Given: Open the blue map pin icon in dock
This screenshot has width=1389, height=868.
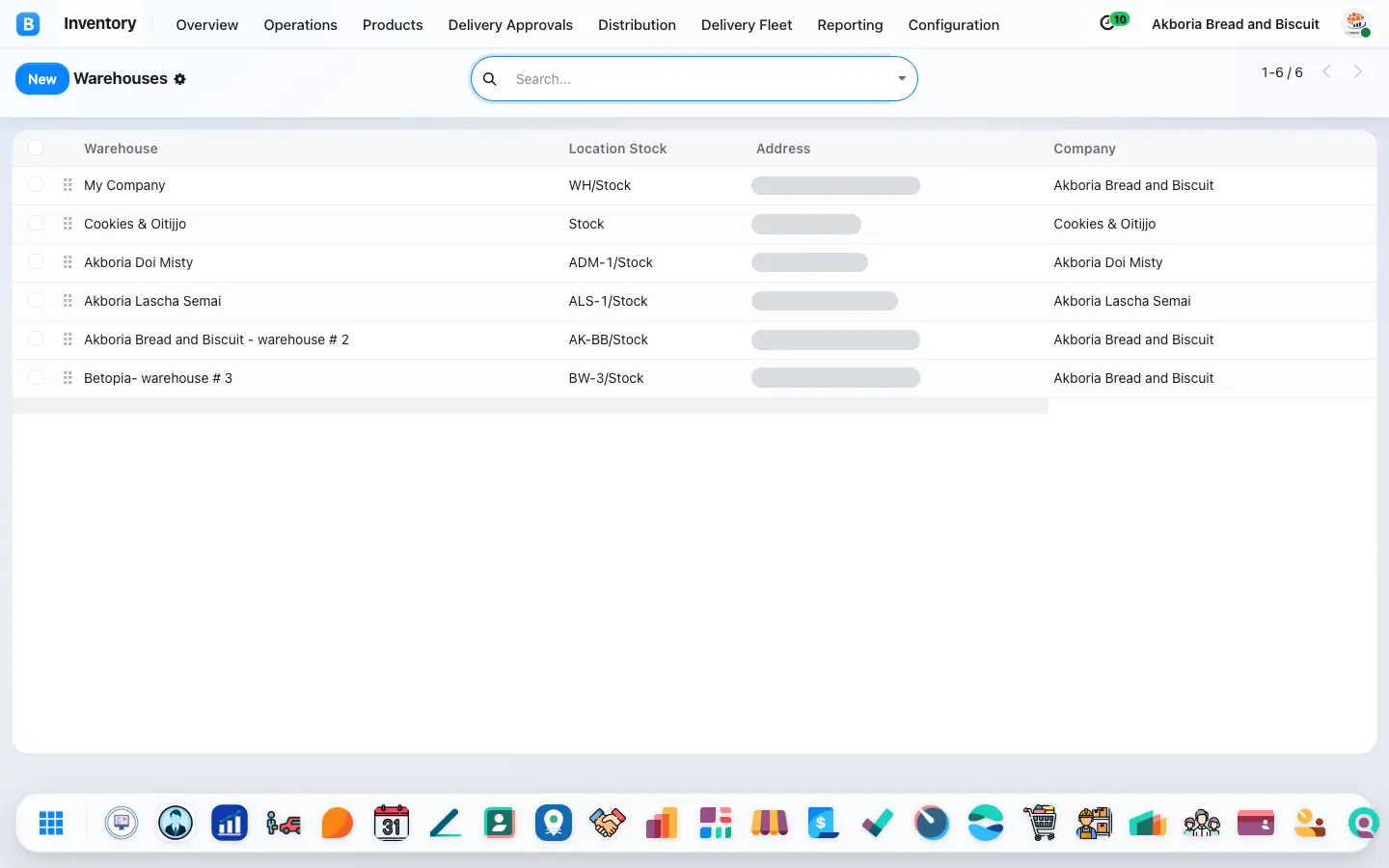Looking at the screenshot, I should coord(554,823).
